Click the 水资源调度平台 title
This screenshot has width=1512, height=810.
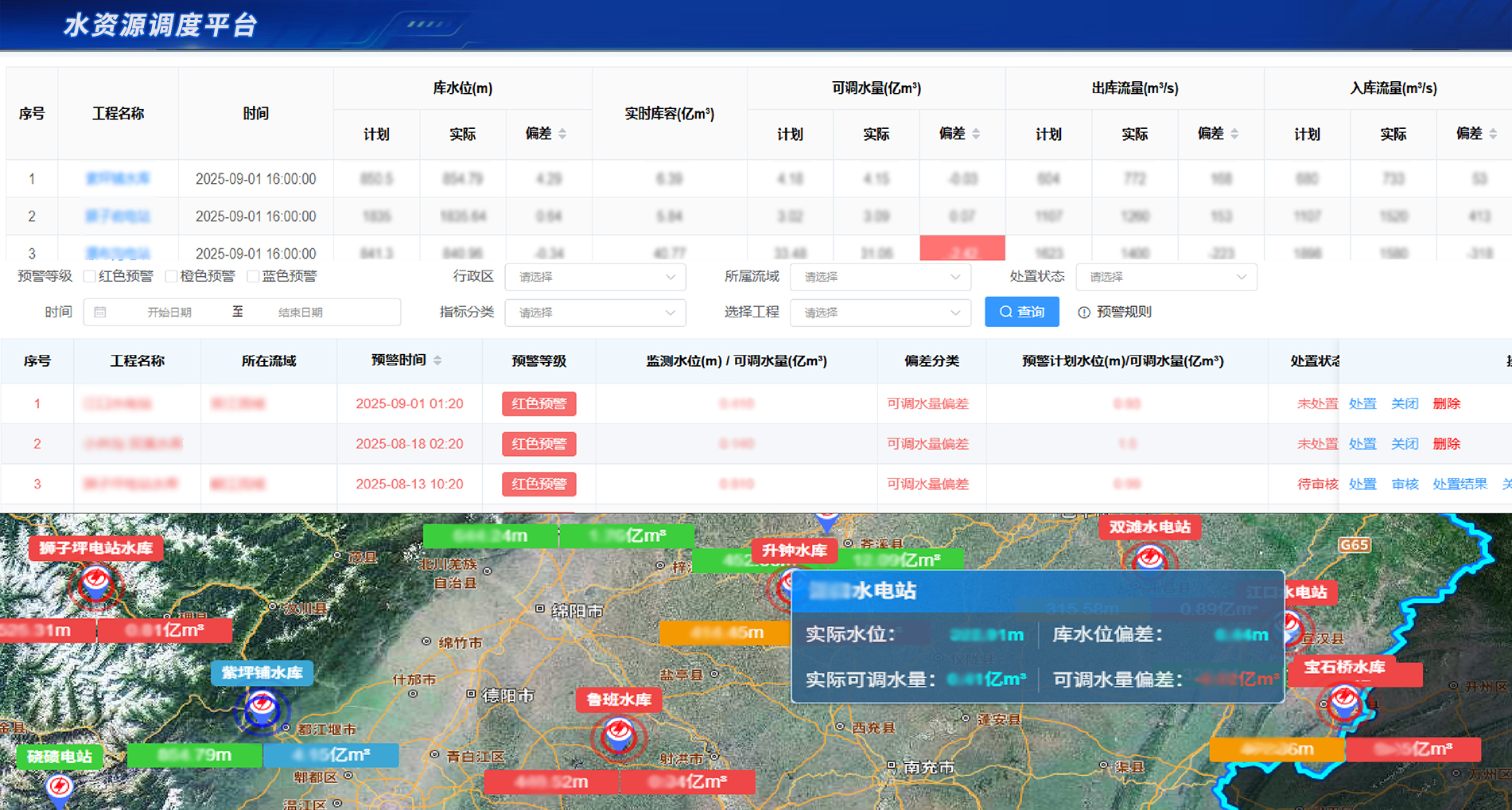(x=161, y=25)
